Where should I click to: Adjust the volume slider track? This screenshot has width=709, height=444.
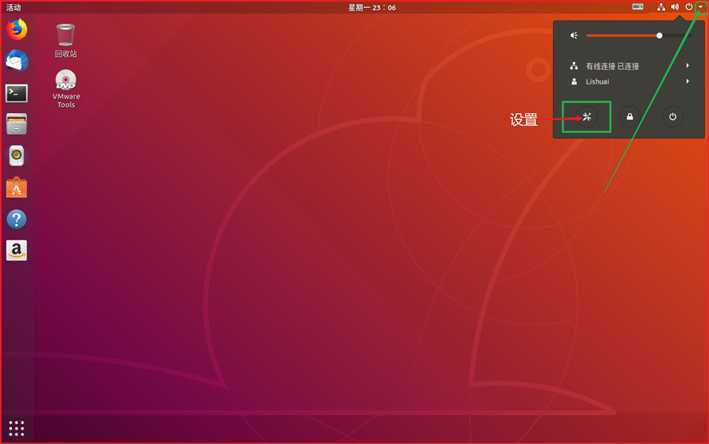tap(638, 35)
